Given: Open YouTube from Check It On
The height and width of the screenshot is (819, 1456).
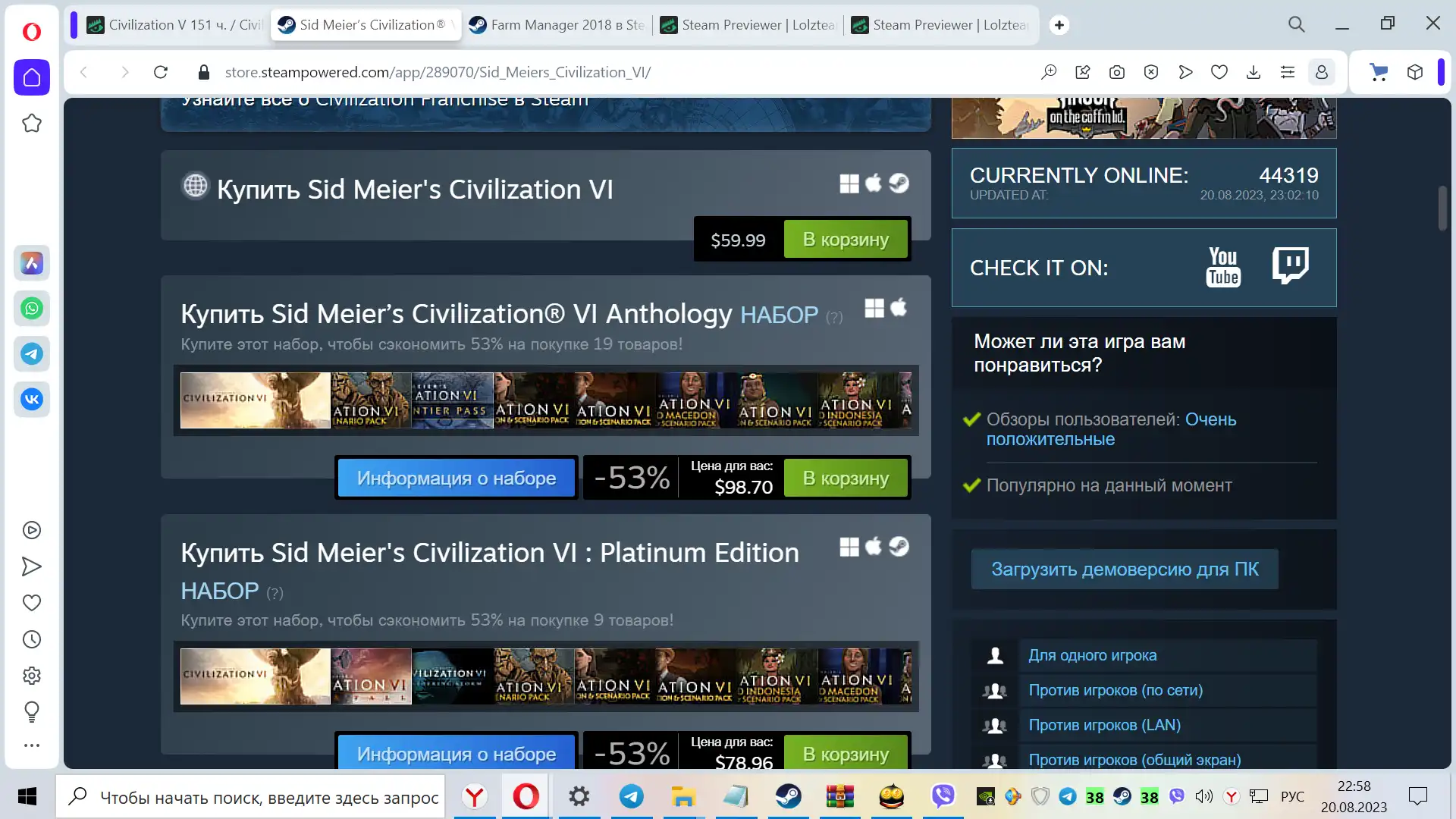Looking at the screenshot, I should pyautogui.click(x=1223, y=267).
